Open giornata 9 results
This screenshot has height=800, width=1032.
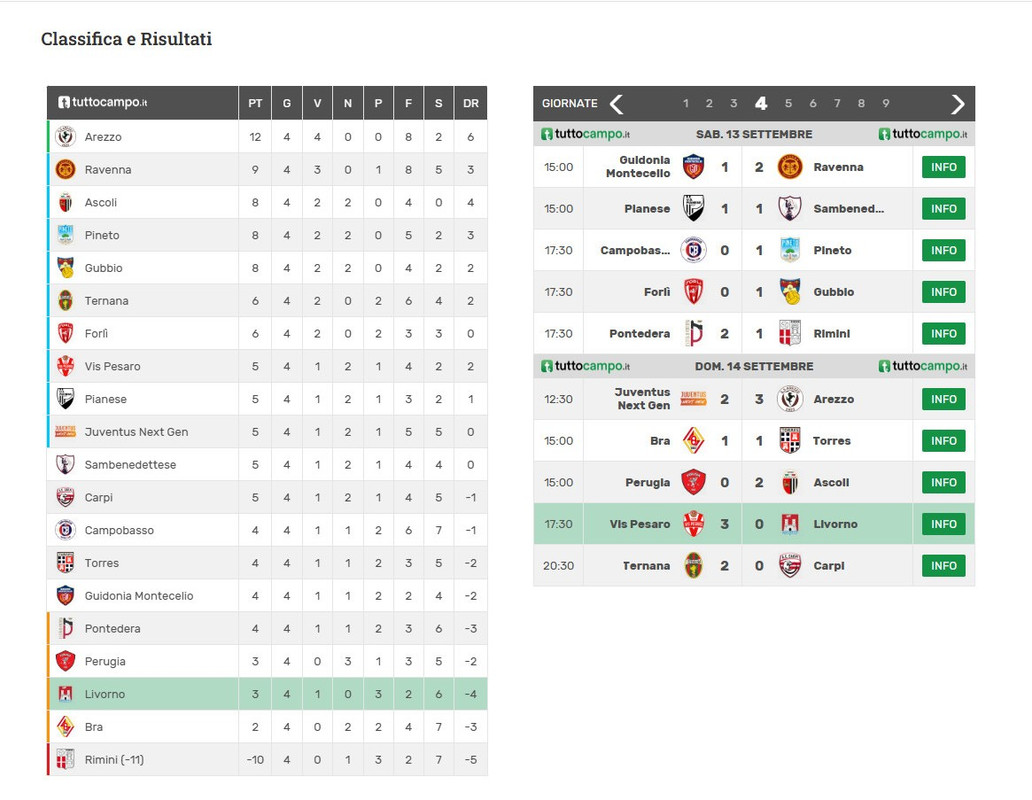tap(886, 103)
